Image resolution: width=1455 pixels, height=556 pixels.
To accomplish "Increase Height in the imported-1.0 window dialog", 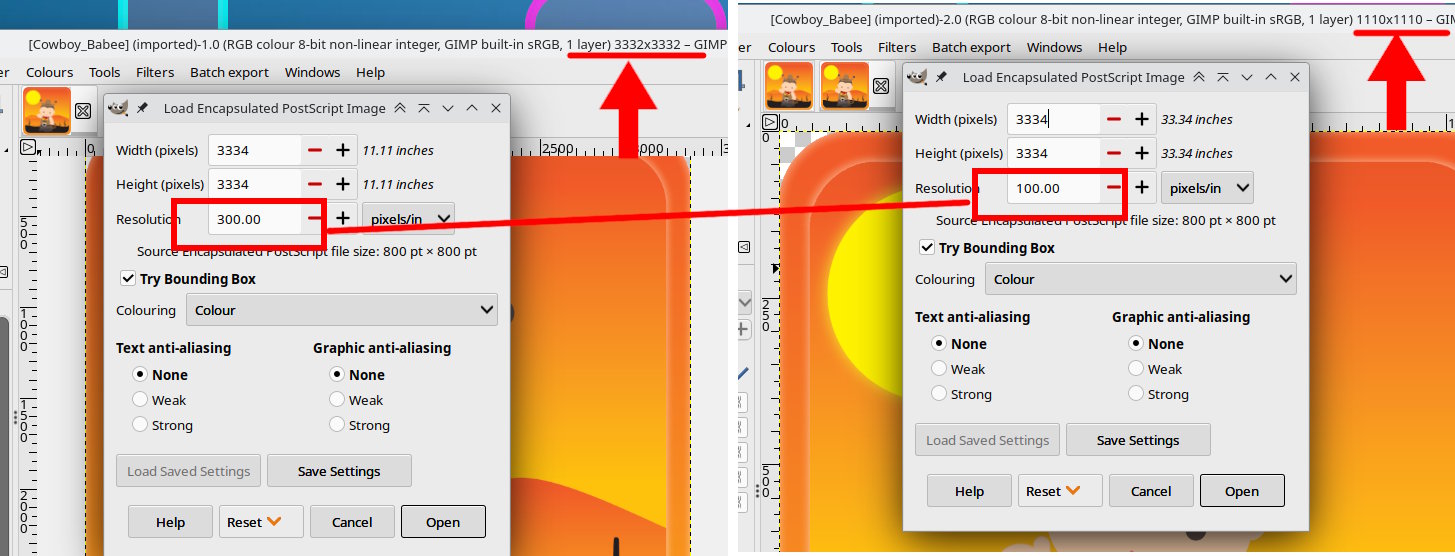I will pyautogui.click(x=343, y=184).
